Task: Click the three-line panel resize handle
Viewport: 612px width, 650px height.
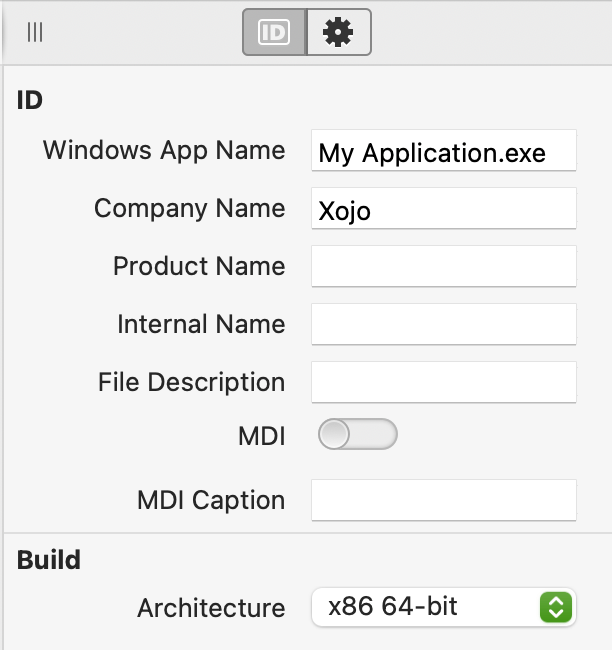Action: 35,32
